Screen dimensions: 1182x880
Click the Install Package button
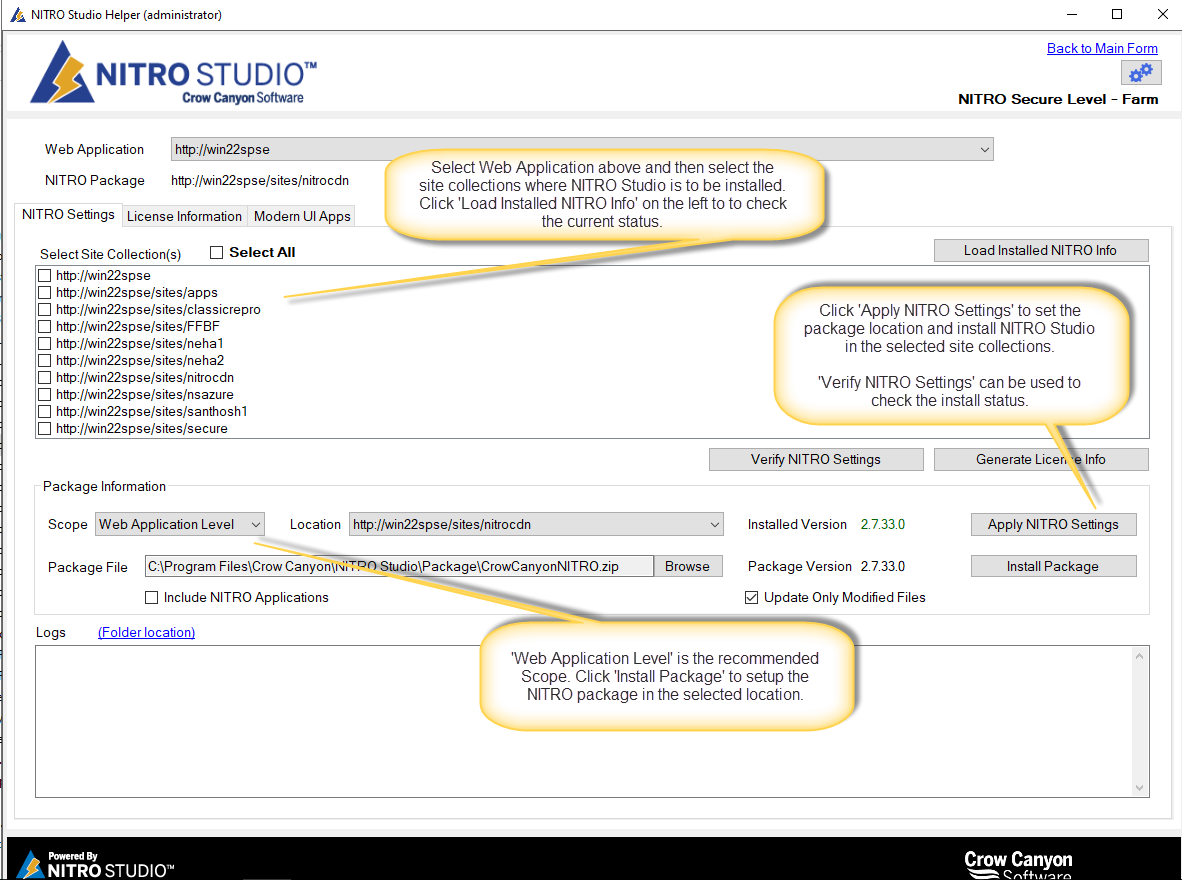coord(1053,566)
